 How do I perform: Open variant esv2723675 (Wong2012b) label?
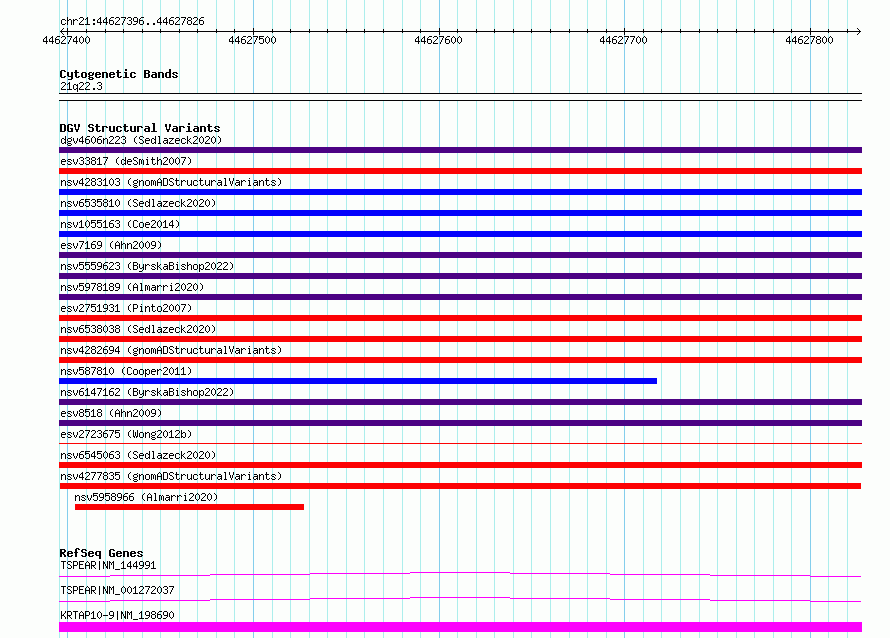coord(126,434)
